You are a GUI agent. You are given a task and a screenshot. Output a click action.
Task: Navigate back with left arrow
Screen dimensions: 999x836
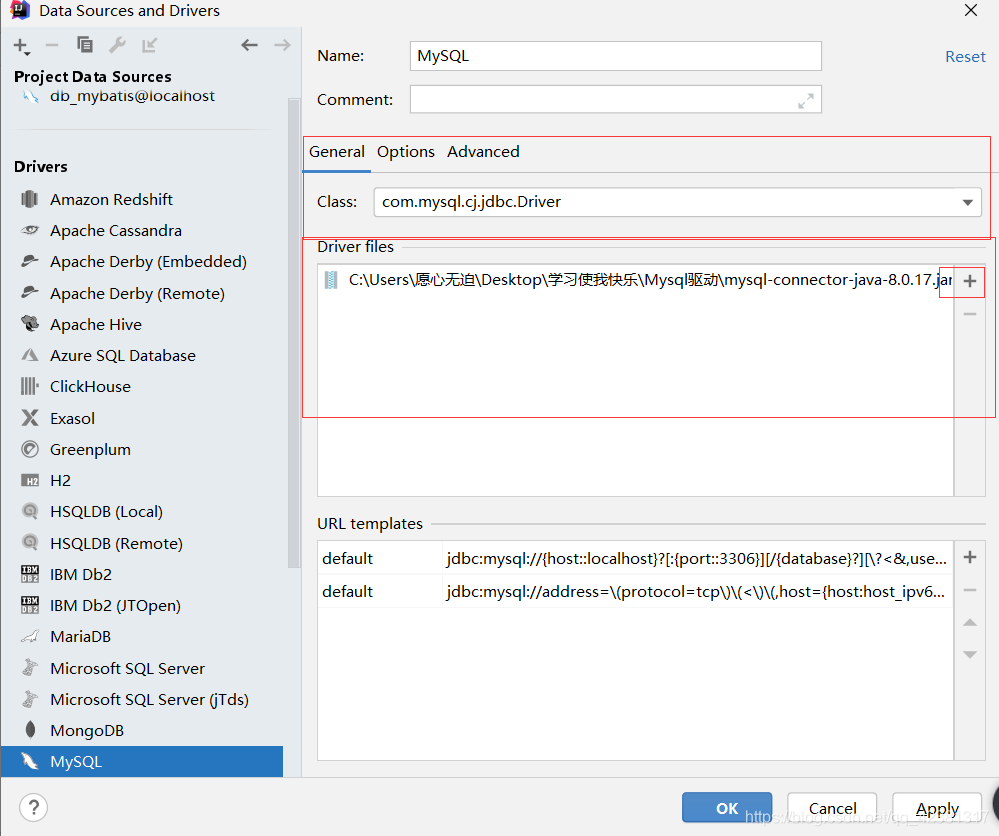tap(249, 45)
